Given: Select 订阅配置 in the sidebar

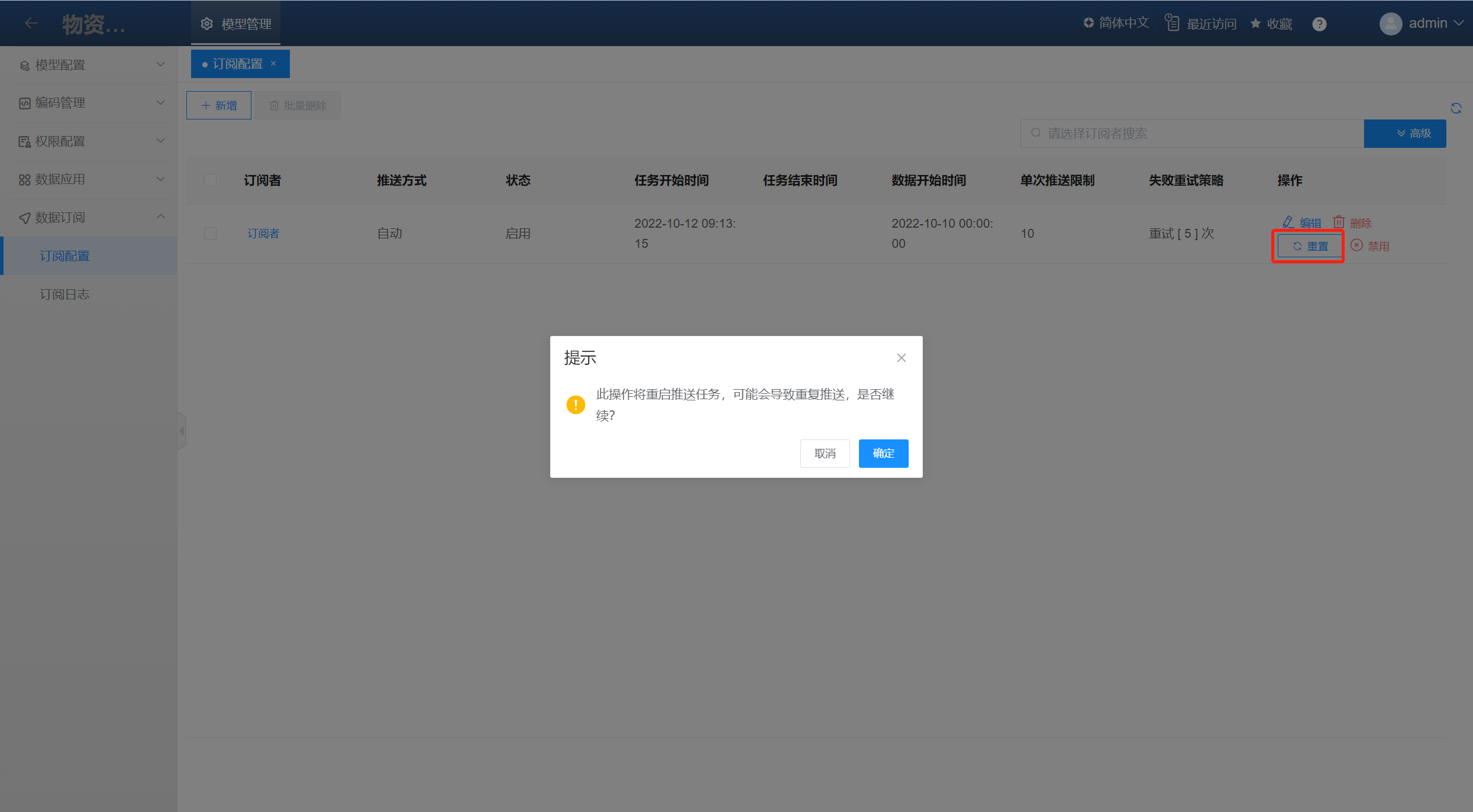Looking at the screenshot, I should [x=89, y=256].
